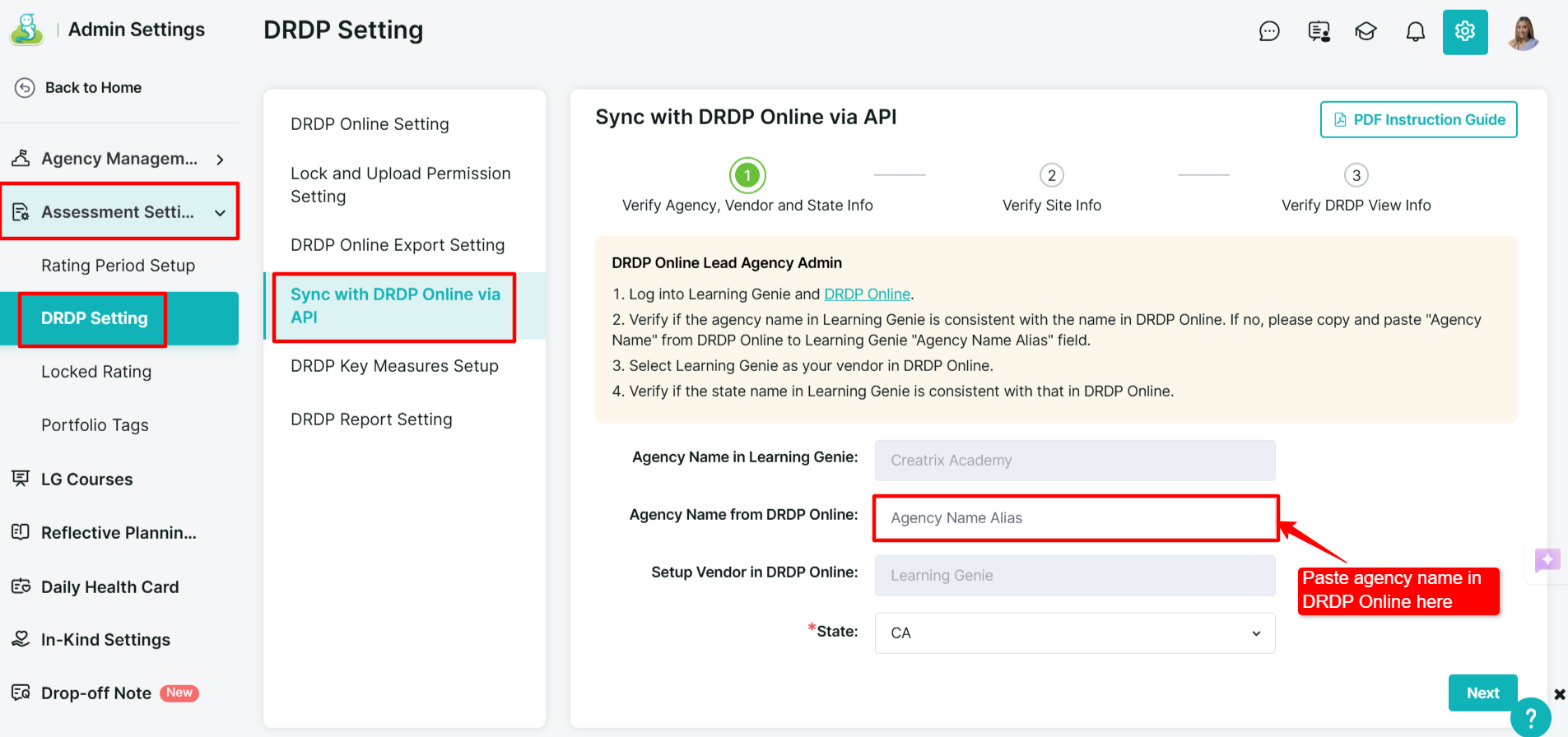Open the user profile avatar
The height and width of the screenshot is (737, 1568).
[x=1523, y=32]
